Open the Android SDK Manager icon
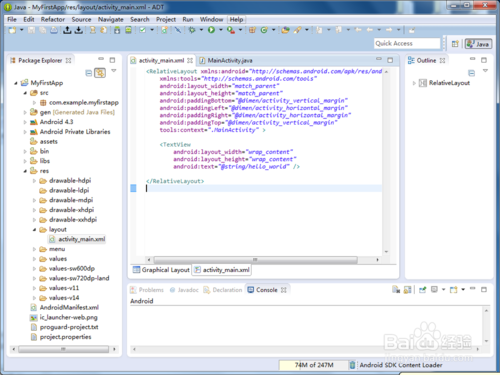This screenshot has height=375, width=500. (117, 30)
